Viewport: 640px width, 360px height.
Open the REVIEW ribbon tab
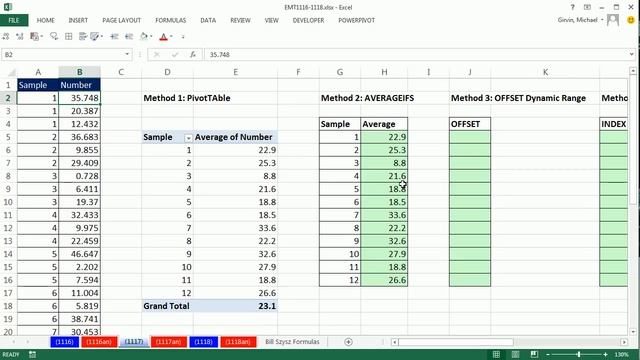(x=240, y=20)
